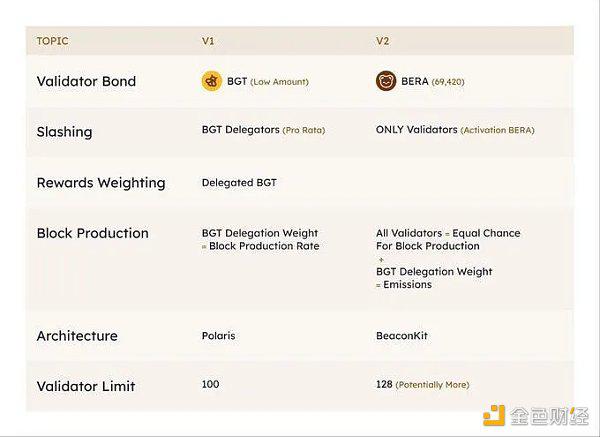Click the Validator Bond row label
600x437 pixels.
coord(86,81)
